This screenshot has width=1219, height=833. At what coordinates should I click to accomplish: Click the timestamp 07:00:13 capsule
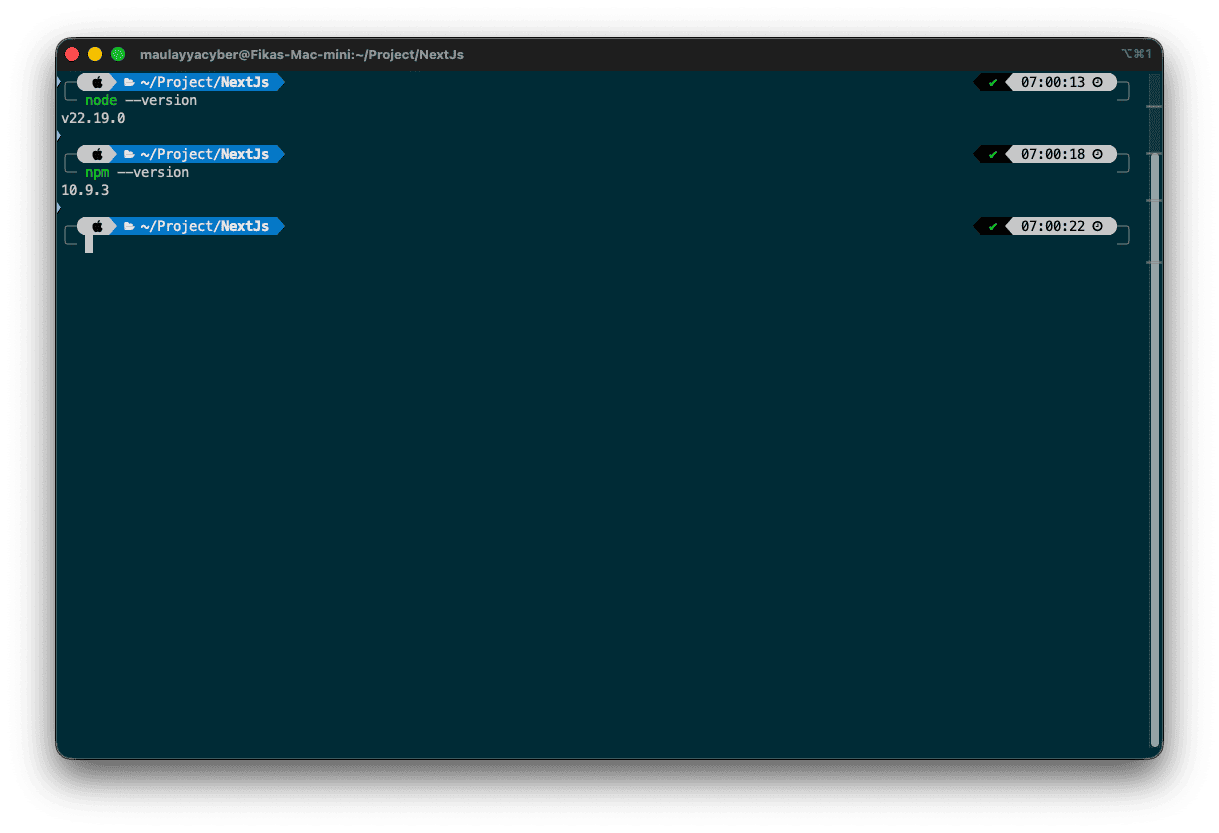pos(1055,82)
